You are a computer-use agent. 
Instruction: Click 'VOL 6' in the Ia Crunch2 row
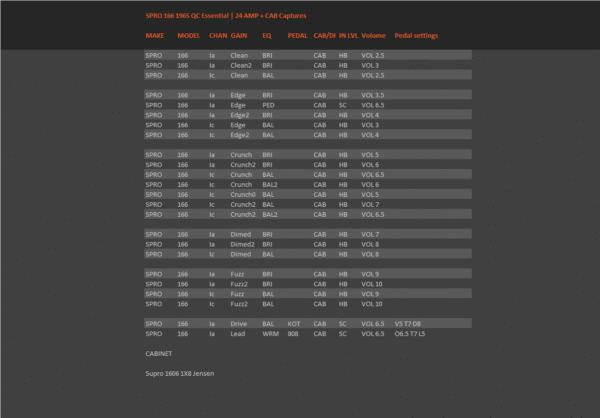[x=370, y=165]
